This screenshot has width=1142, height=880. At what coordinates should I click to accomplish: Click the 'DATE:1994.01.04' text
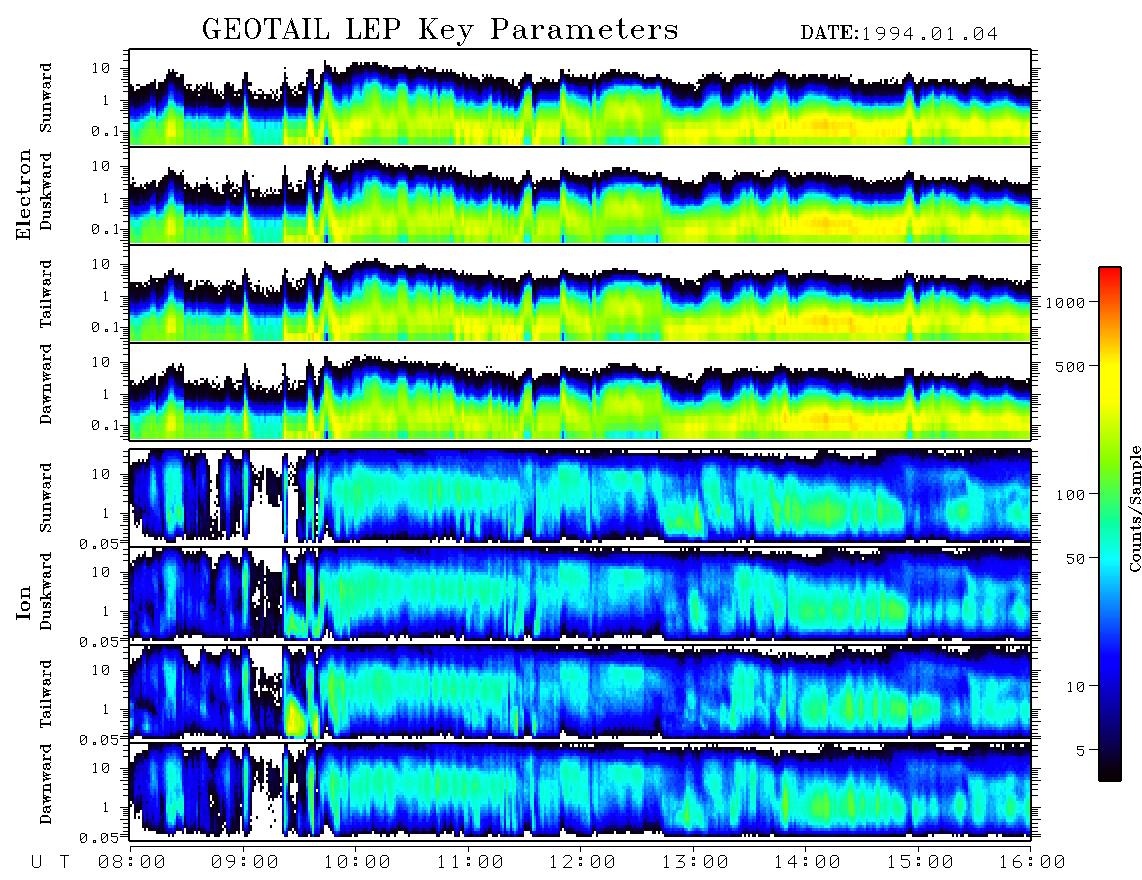pyautogui.click(x=899, y=34)
